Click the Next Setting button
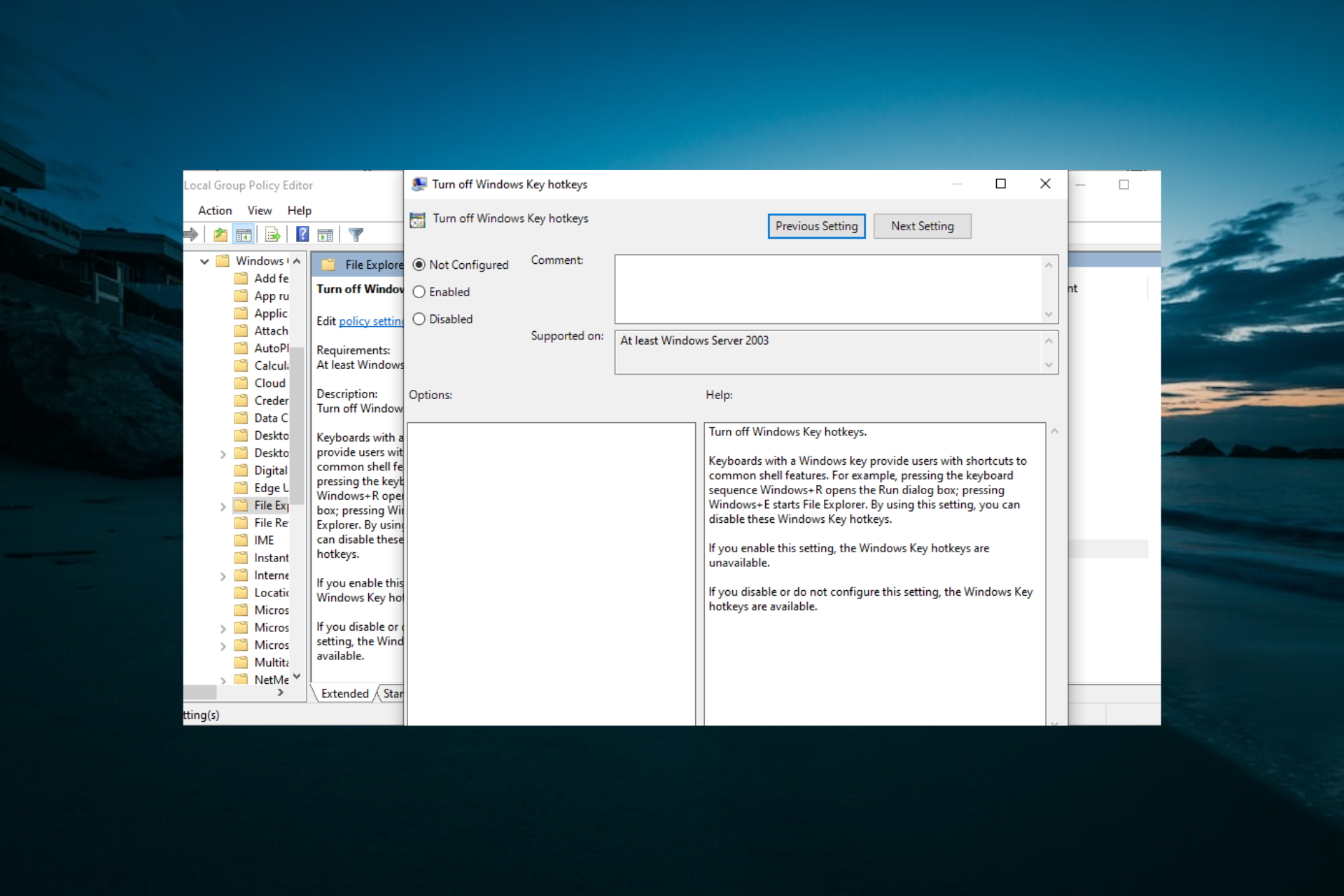The image size is (1344, 896). [x=922, y=225]
